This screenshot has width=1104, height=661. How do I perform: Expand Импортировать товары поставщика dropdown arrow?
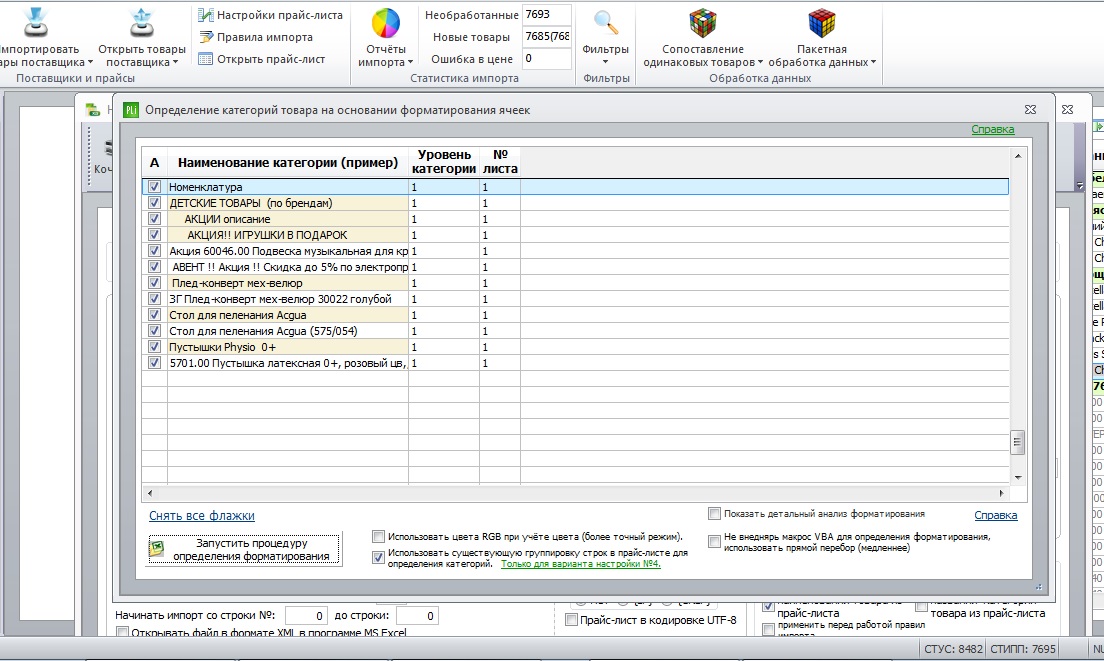tap(90, 63)
